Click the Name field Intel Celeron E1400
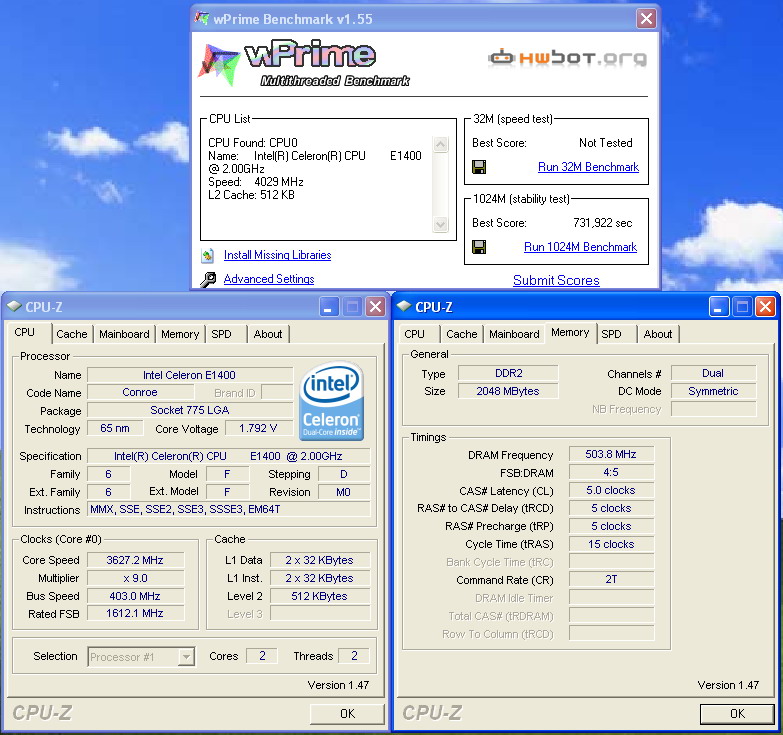Viewport: 783px width, 735px height. [190, 375]
